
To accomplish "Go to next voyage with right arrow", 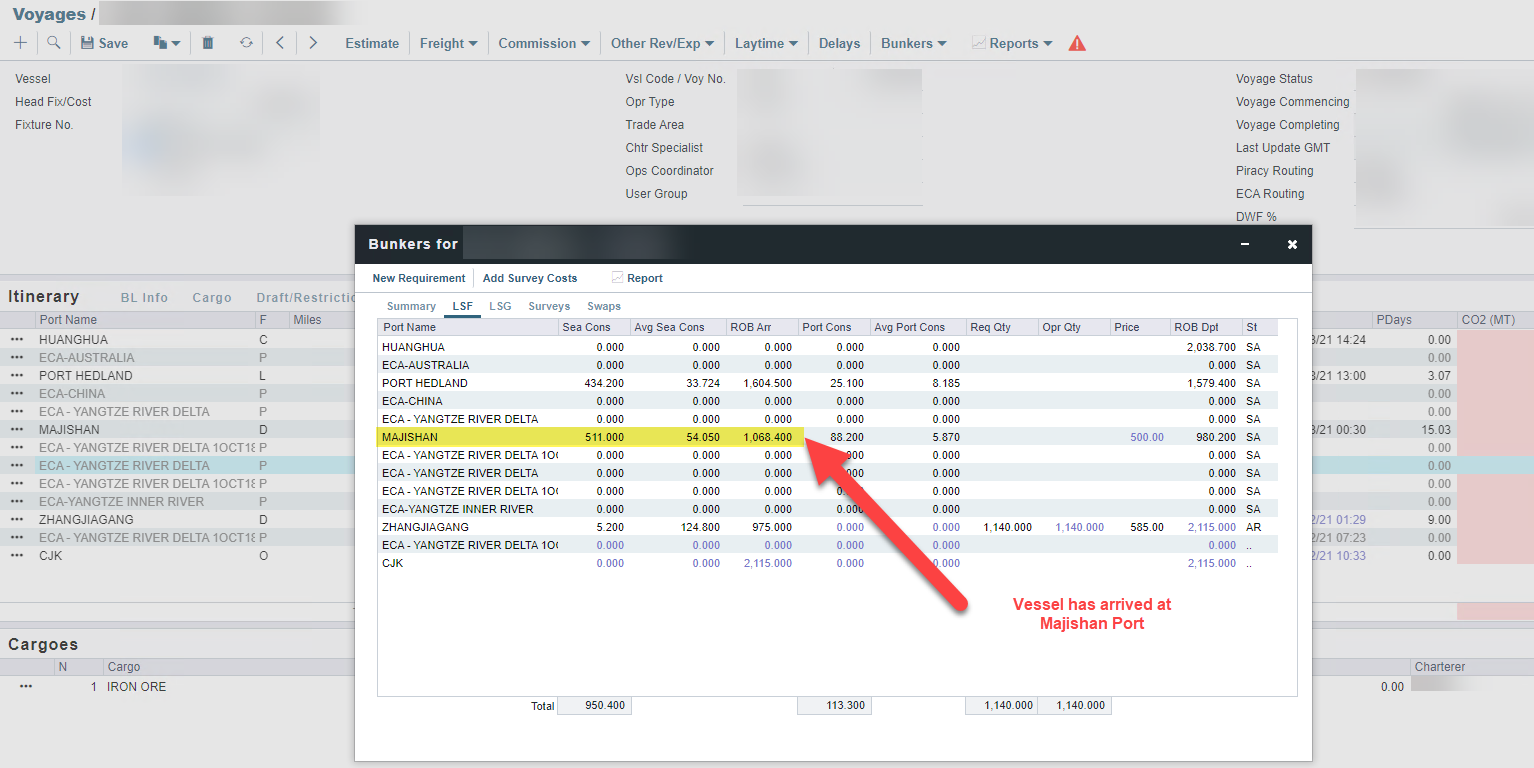I will (313, 43).
